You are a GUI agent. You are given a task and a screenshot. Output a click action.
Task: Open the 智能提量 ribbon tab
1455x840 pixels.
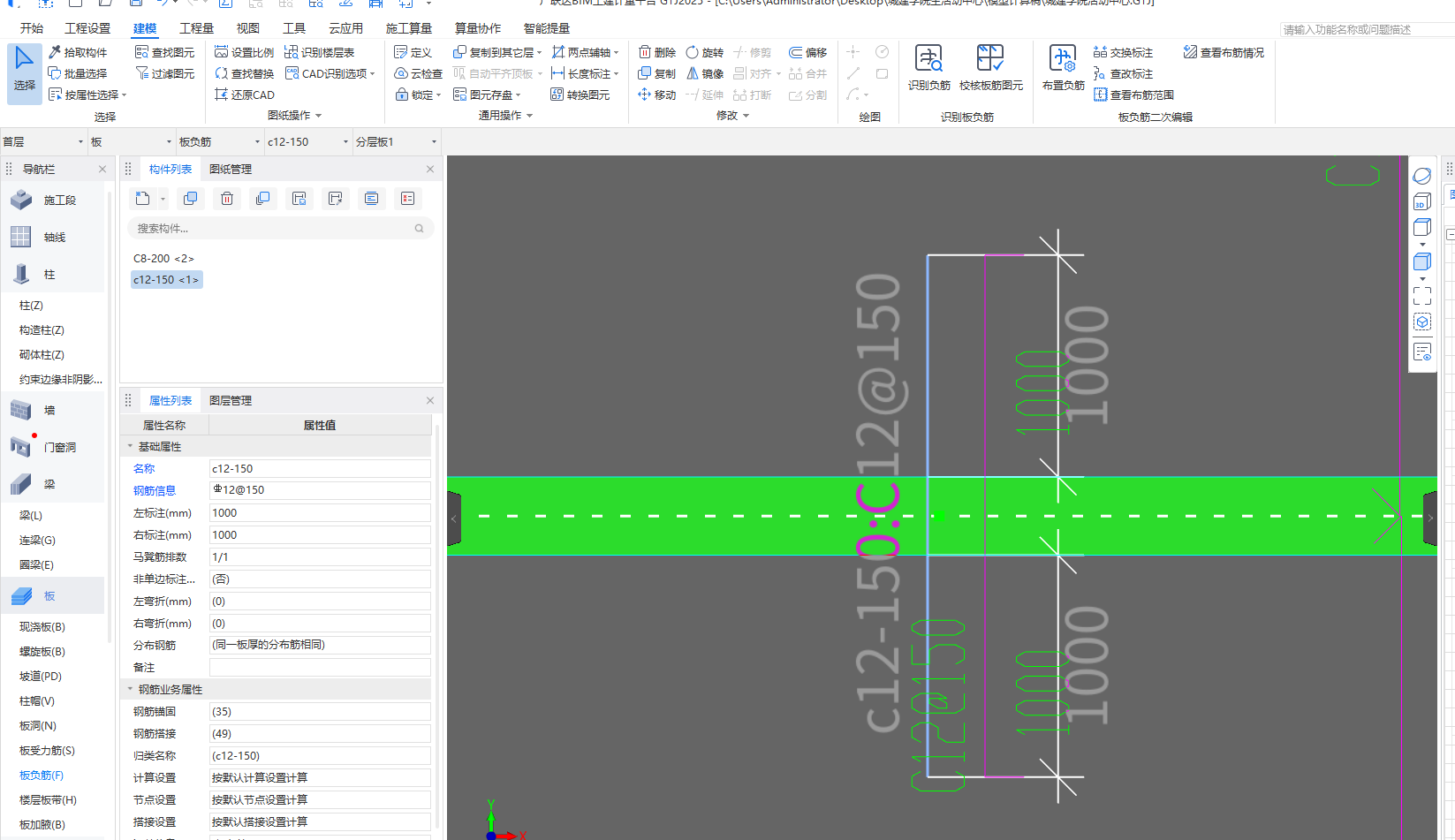546,28
